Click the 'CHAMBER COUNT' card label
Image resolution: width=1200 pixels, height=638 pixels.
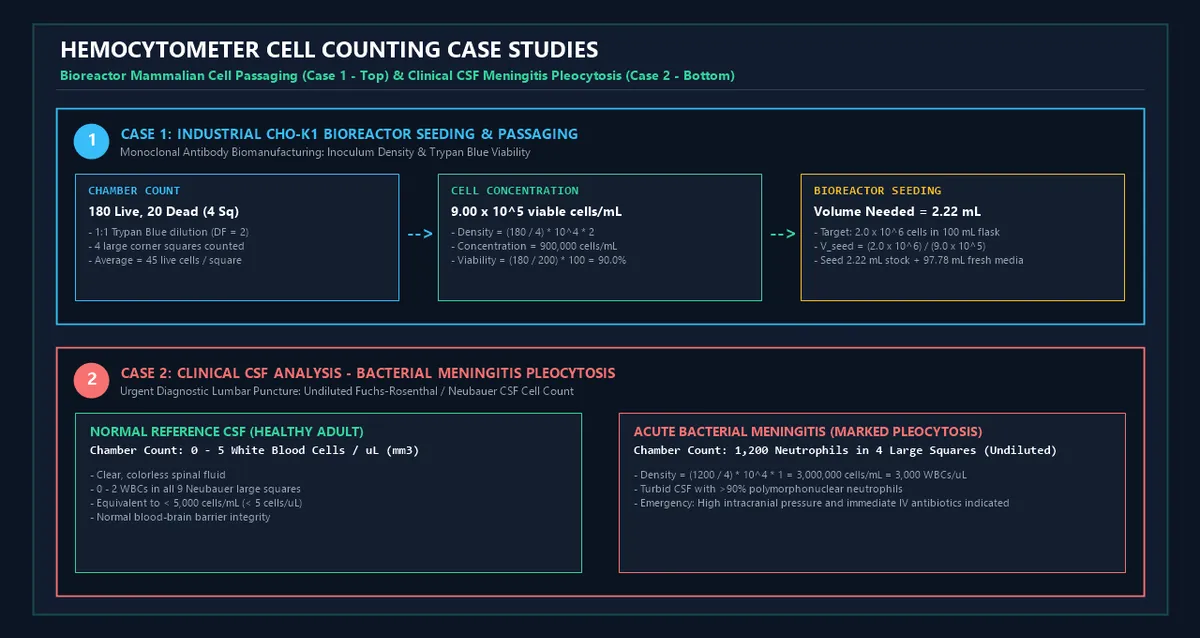pyautogui.click(x=134, y=190)
